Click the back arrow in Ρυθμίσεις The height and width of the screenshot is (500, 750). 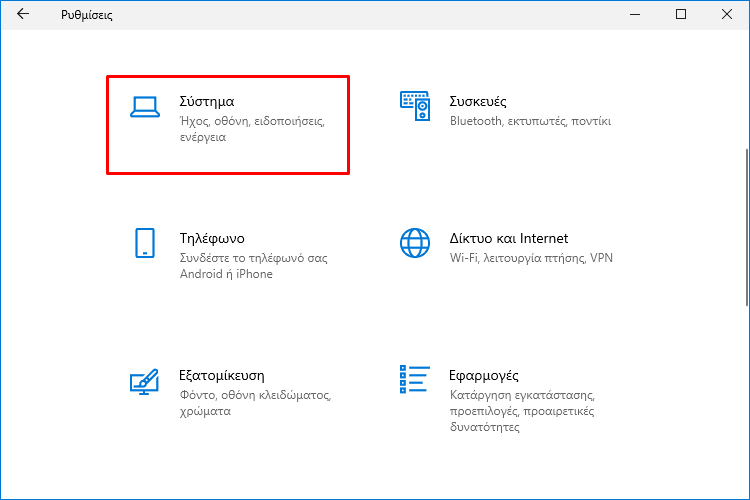(x=22, y=14)
